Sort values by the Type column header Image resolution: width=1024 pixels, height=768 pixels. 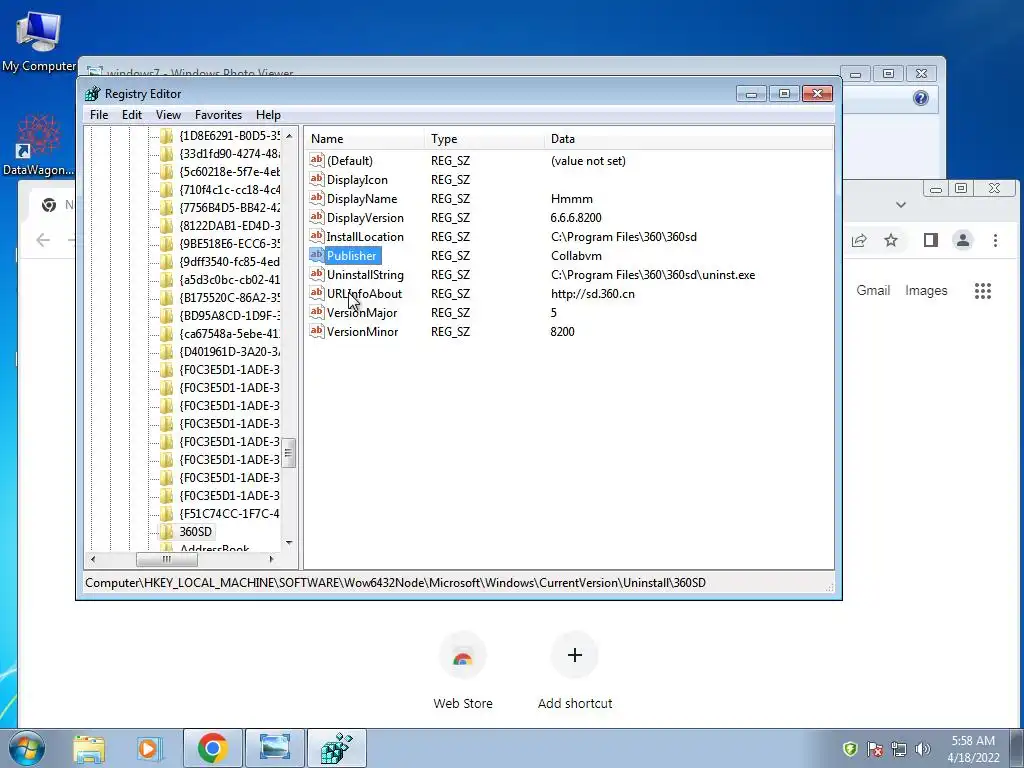pos(484,138)
